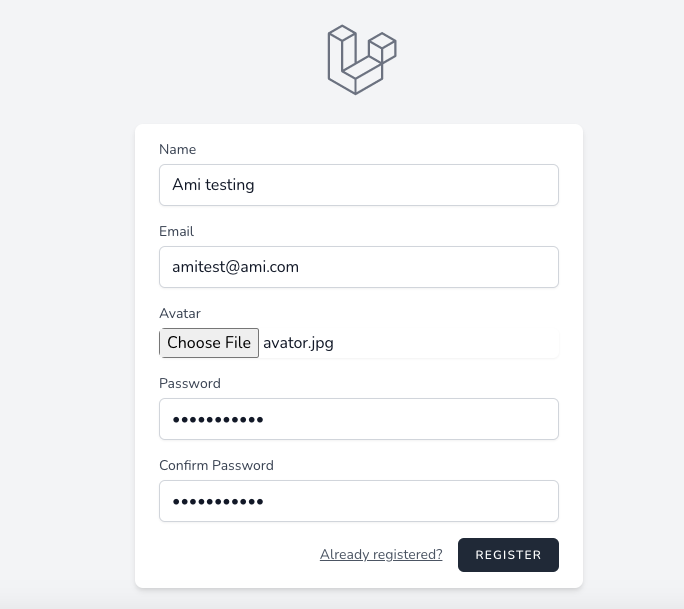Open the Choose File avatar picker

click(x=209, y=343)
